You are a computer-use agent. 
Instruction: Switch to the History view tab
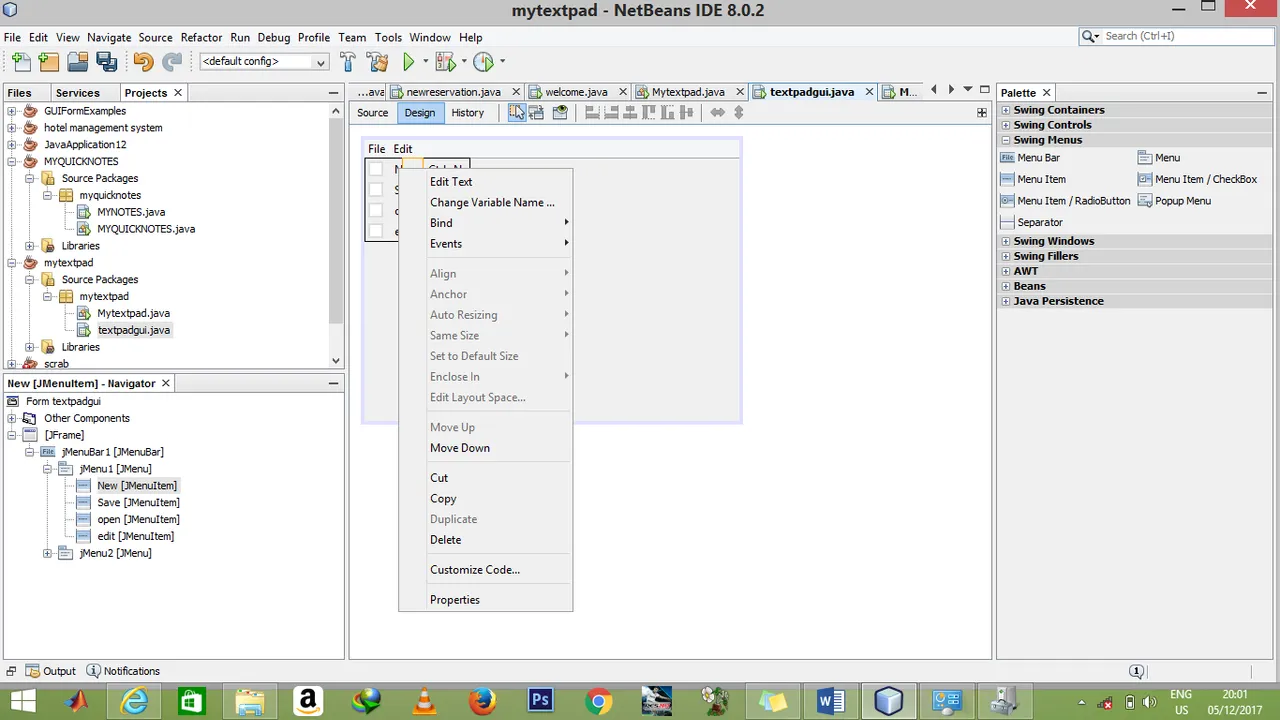pos(467,113)
